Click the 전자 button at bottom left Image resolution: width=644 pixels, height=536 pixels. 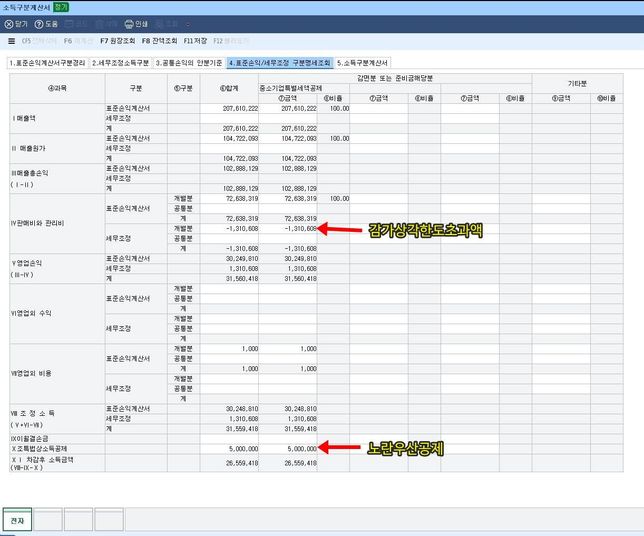pos(16,520)
